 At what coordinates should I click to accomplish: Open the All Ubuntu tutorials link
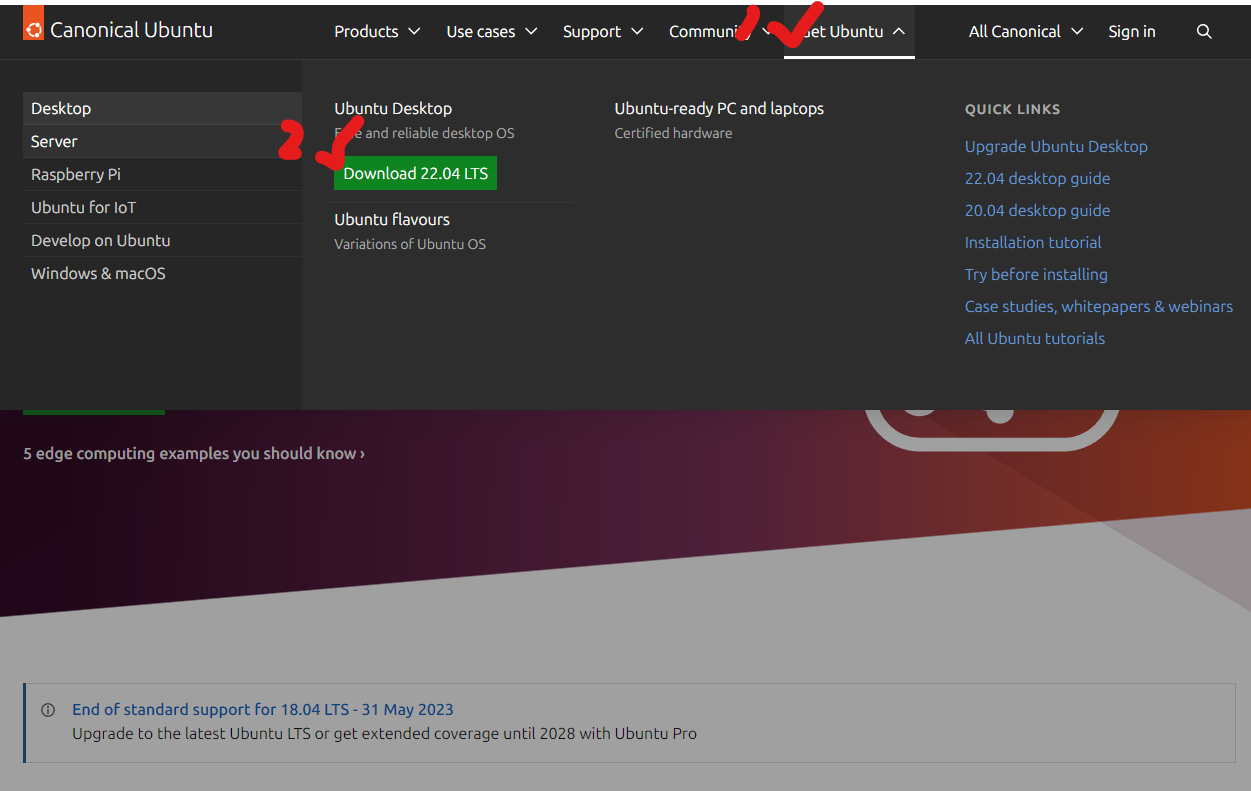pyautogui.click(x=1035, y=338)
